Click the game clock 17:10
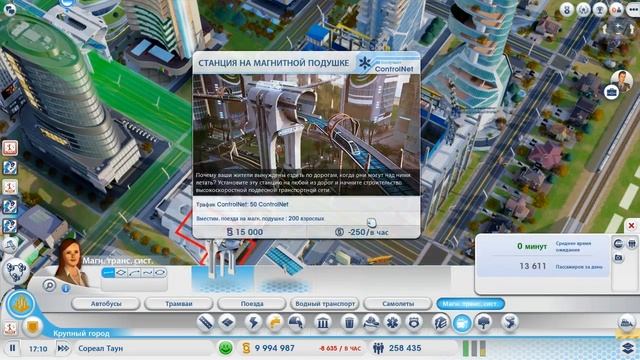 (38, 349)
